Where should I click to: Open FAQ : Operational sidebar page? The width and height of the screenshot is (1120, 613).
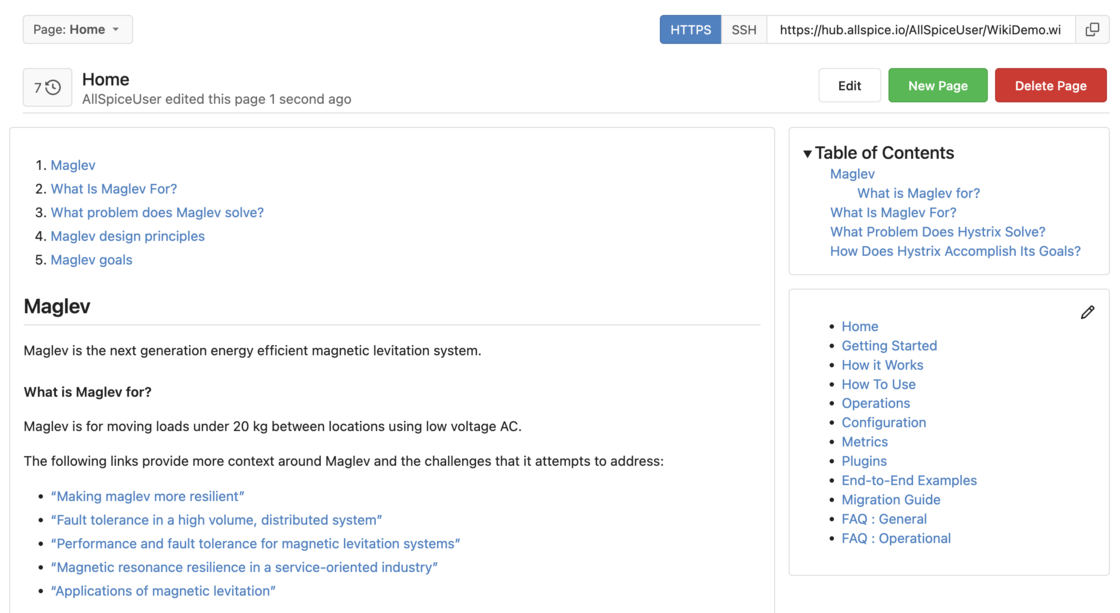[896, 538]
